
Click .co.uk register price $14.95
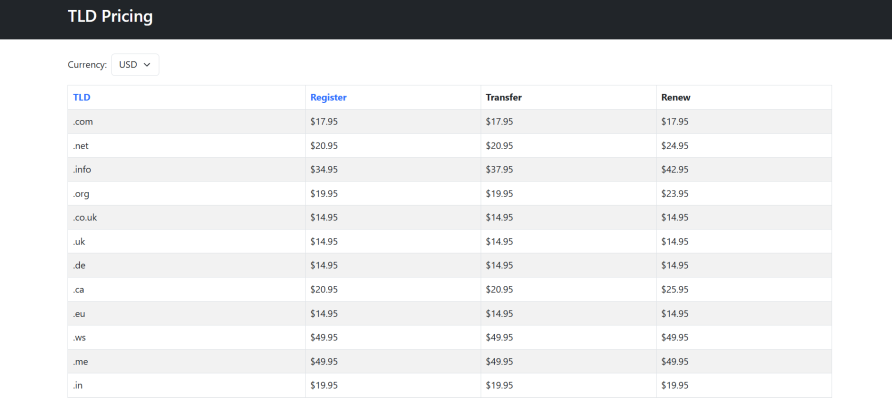click(x=324, y=217)
